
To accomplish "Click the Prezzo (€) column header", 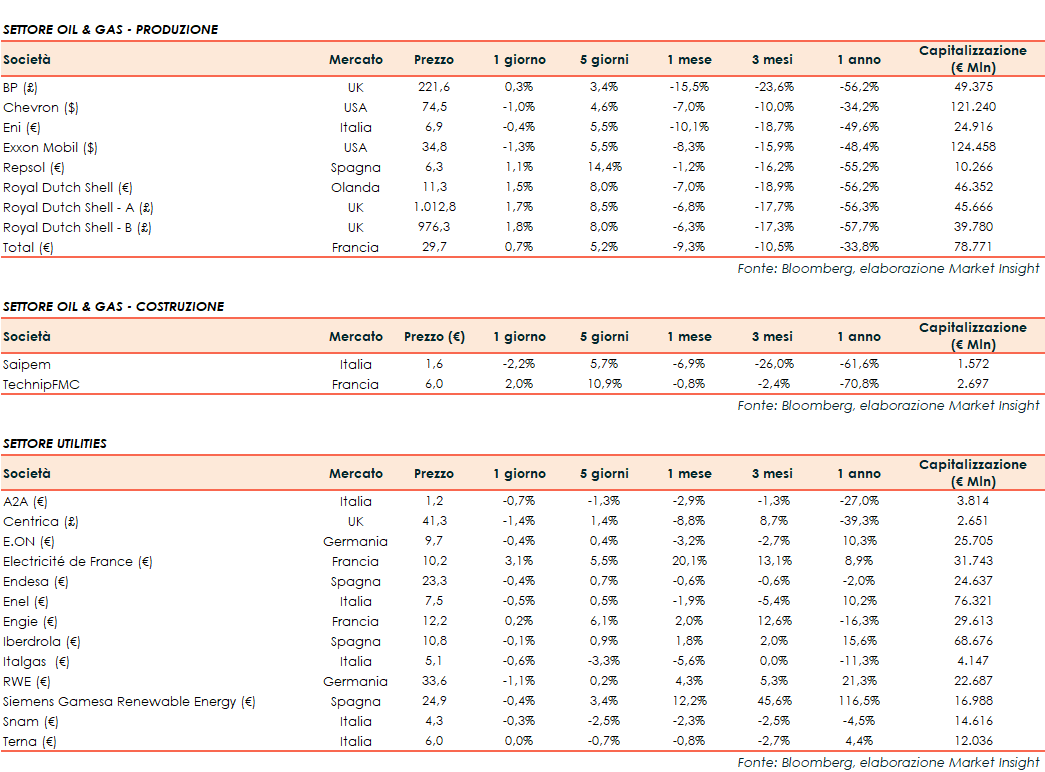I will click(434, 337).
